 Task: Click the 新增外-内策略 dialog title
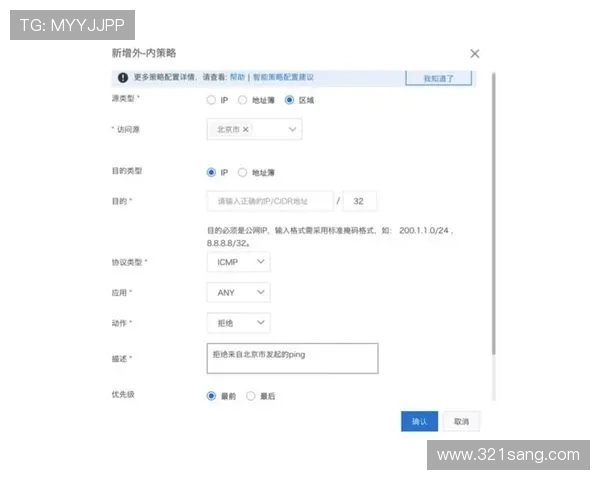(x=144, y=53)
